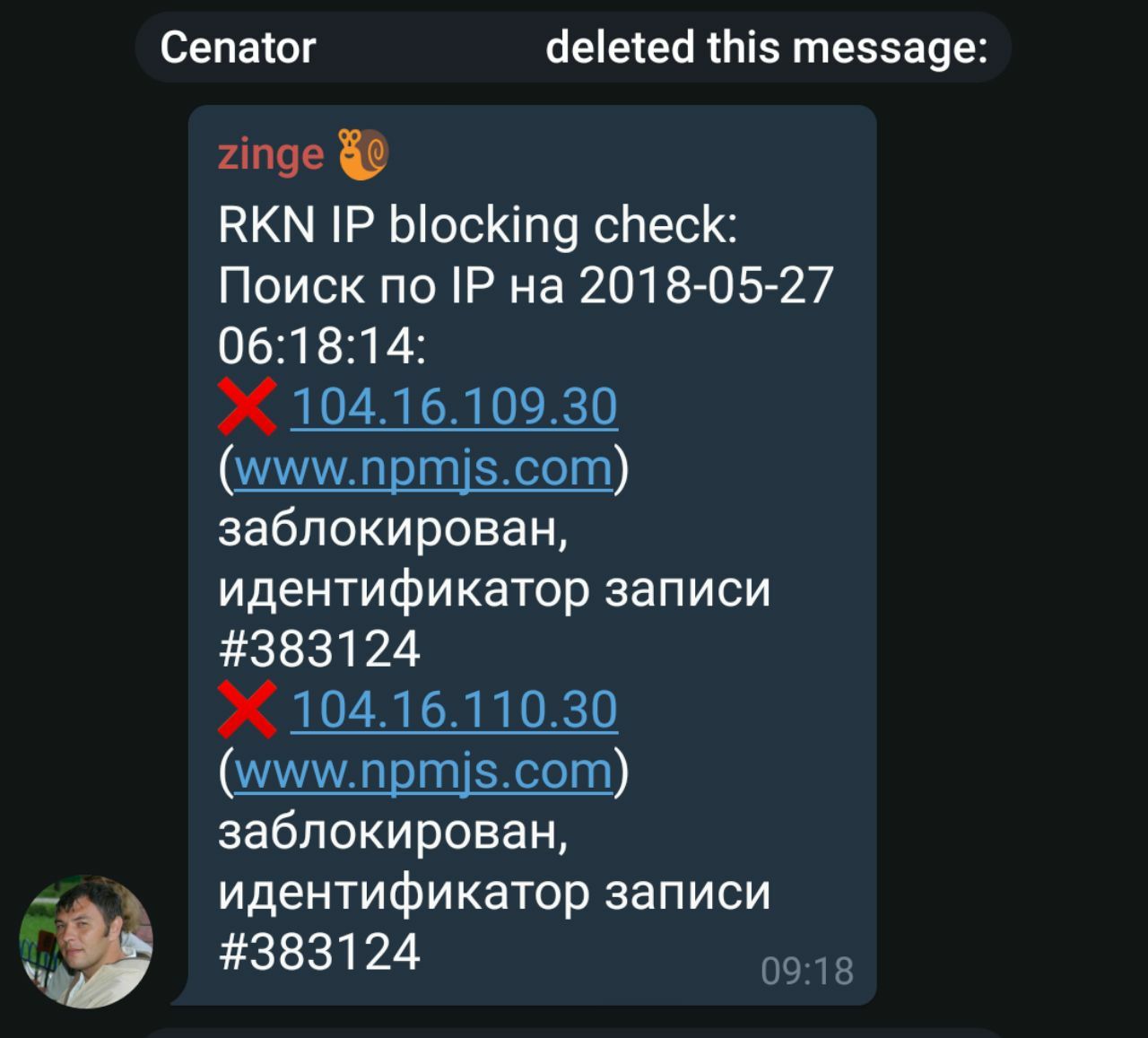Click the 'deleted this message:' notice text
Screen dimensions: 1148x1038
point(767,48)
